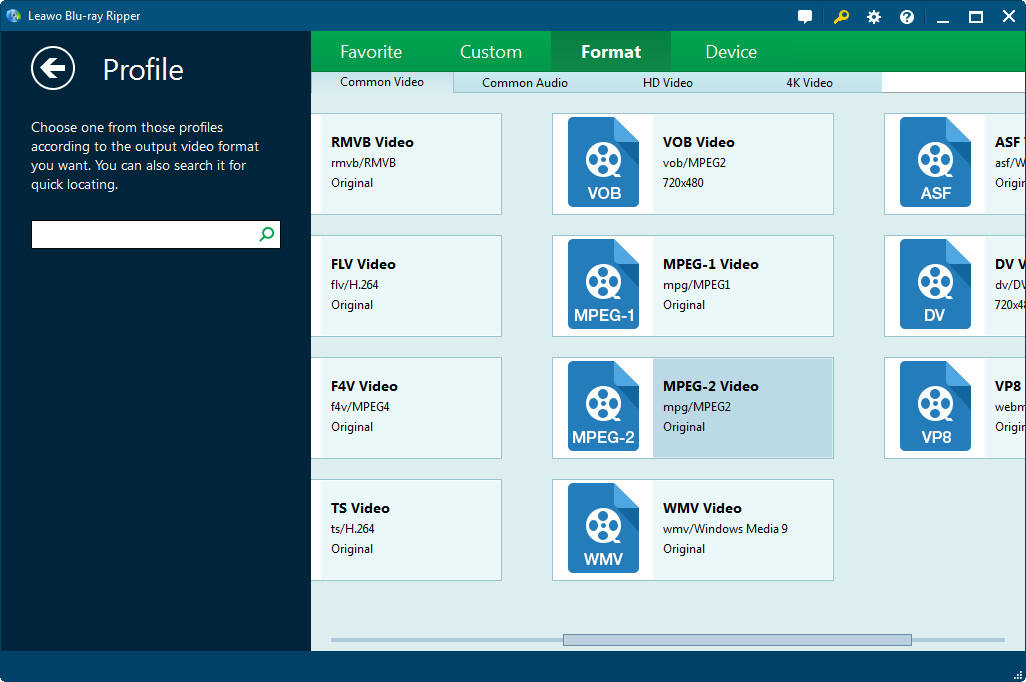Select the VOB video format icon
The height and width of the screenshot is (682, 1026).
(x=603, y=163)
